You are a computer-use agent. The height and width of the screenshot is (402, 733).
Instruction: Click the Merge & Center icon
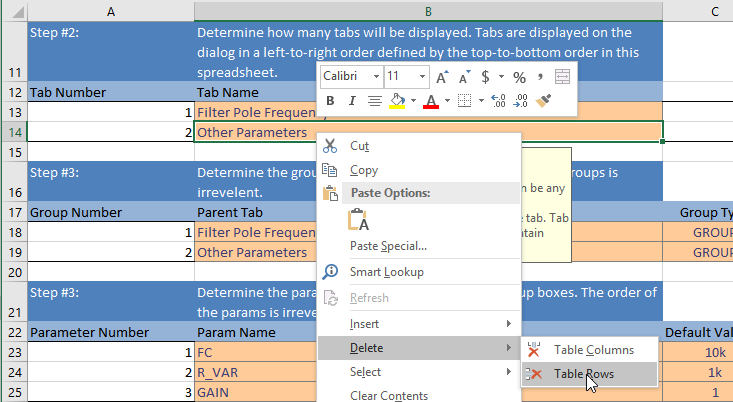tap(562, 77)
